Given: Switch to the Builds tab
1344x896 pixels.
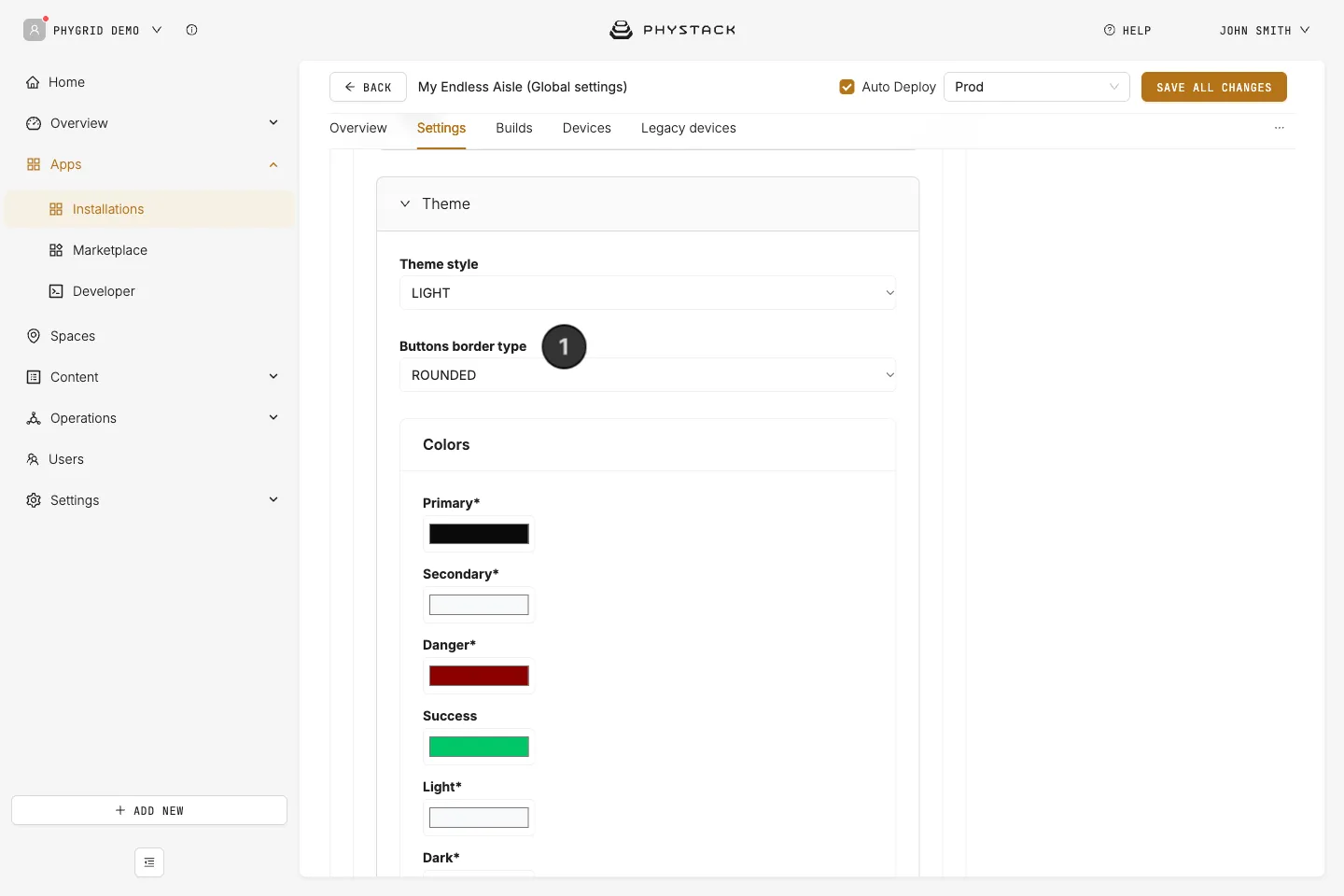Looking at the screenshot, I should tap(514, 128).
